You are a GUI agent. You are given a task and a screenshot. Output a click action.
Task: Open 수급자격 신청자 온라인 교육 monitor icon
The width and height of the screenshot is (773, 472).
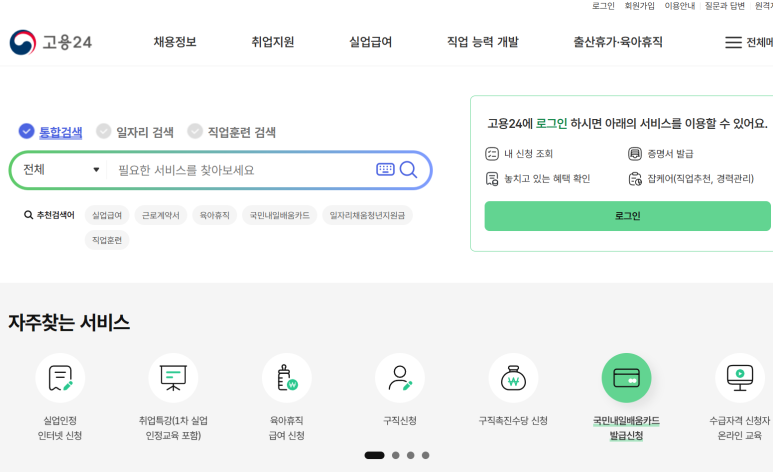pyautogui.click(x=740, y=378)
